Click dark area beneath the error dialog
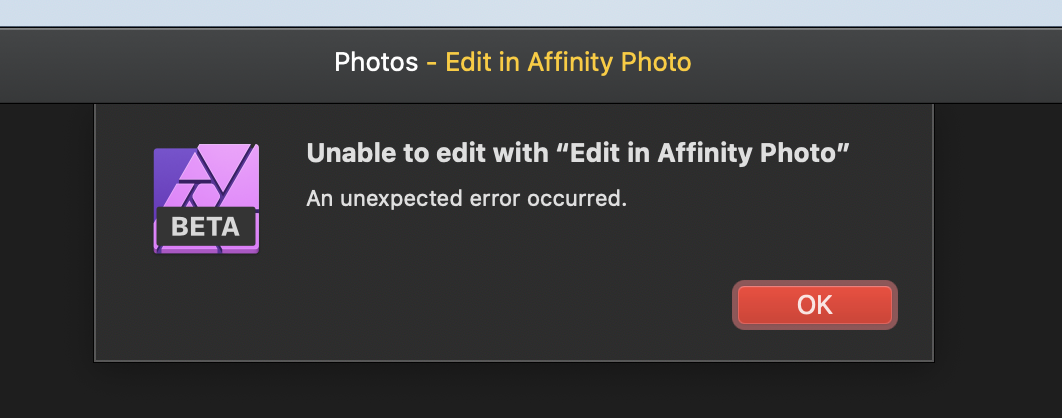The height and width of the screenshot is (418, 1062). (515, 391)
